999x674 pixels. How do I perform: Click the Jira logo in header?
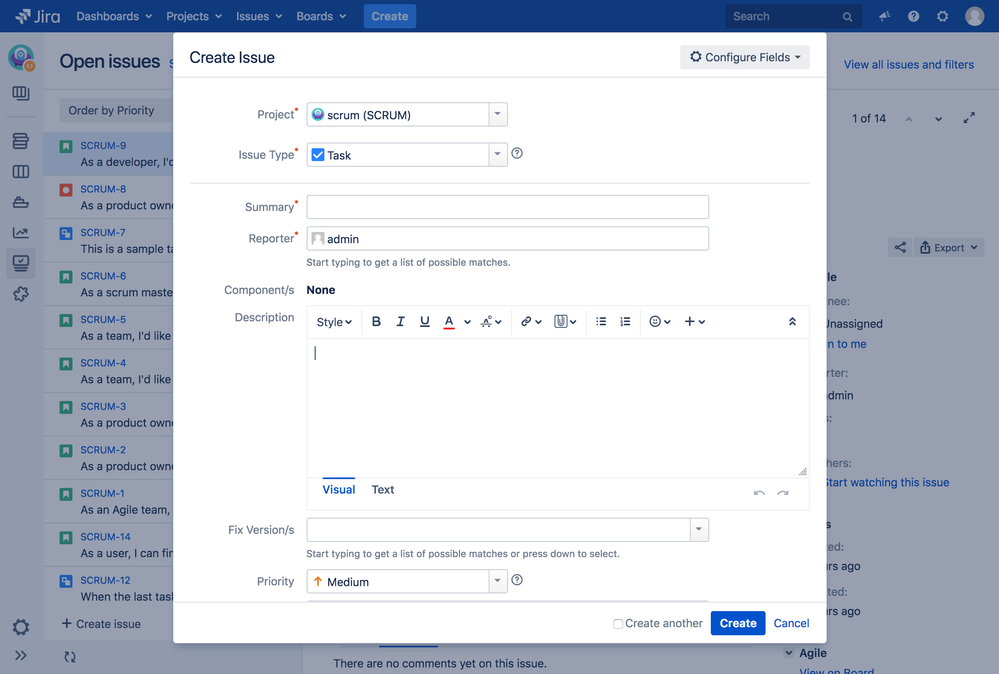38,16
